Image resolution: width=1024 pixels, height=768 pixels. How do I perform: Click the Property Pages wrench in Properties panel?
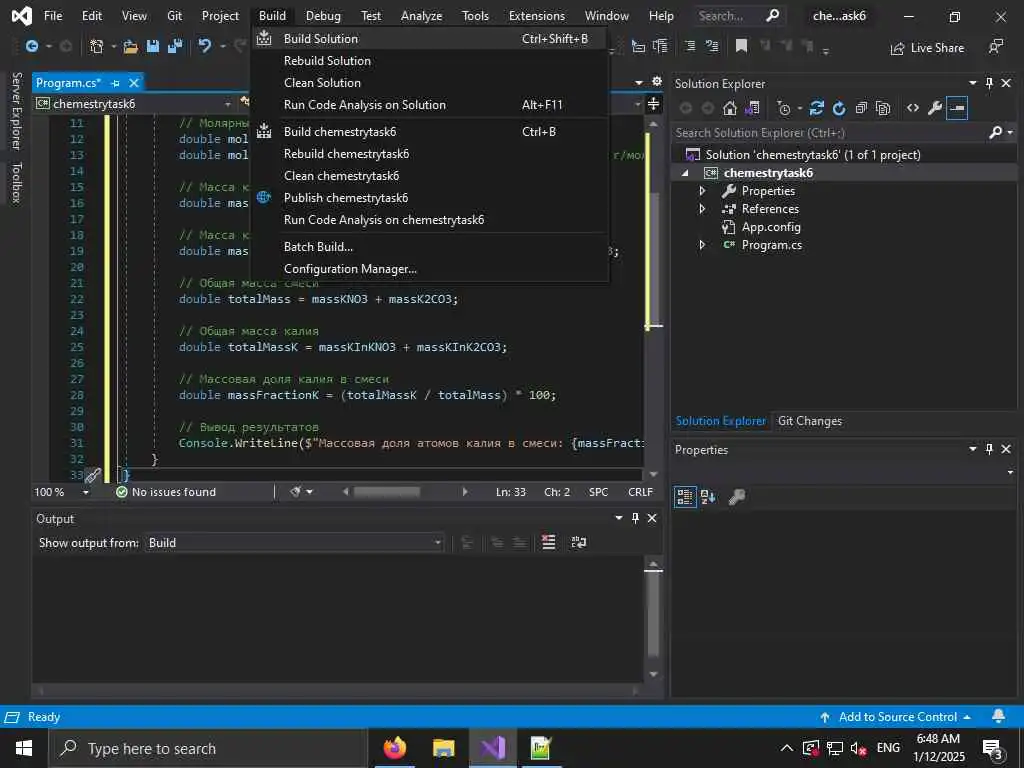click(x=737, y=497)
